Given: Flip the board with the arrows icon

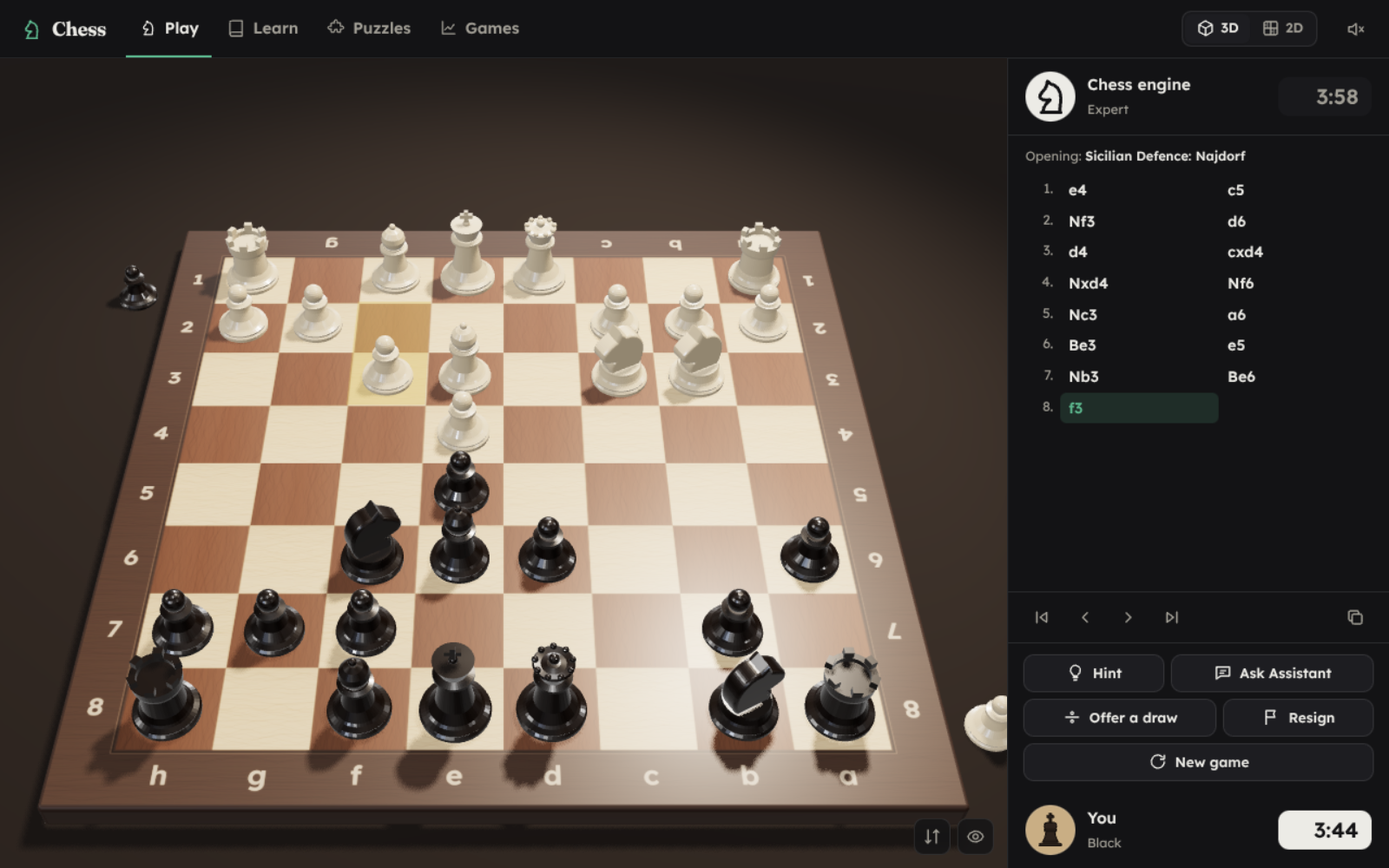Looking at the screenshot, I should click(932, 837).
